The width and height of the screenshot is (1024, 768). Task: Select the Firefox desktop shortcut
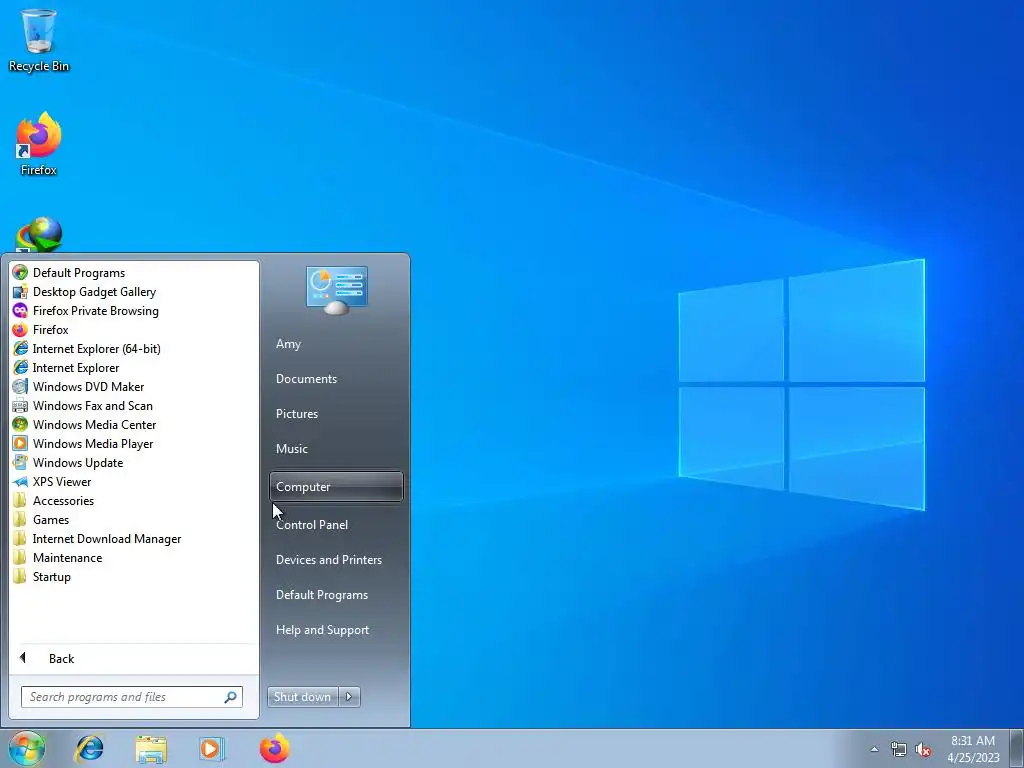39,144
